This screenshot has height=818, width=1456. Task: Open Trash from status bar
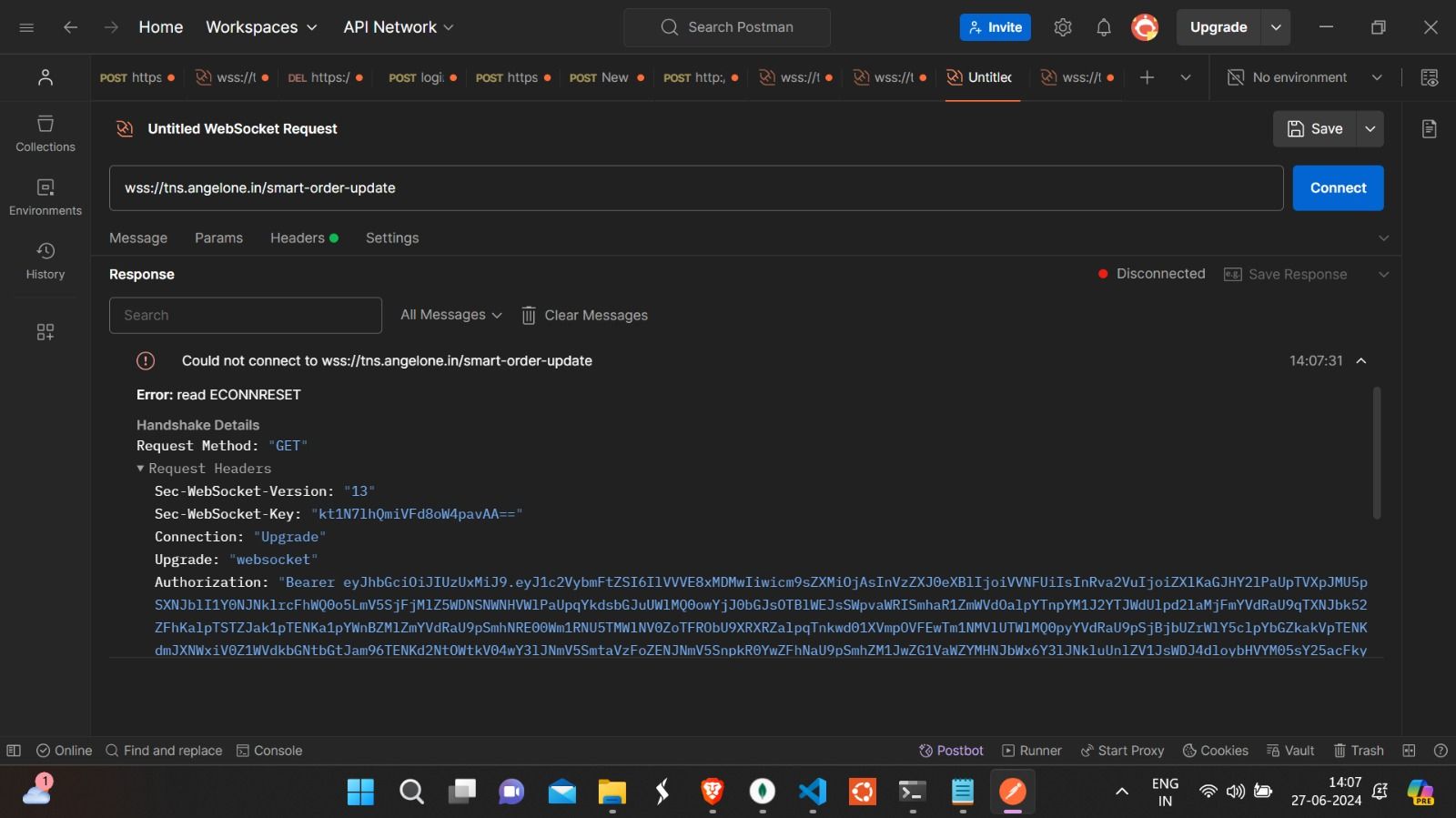1359,751
